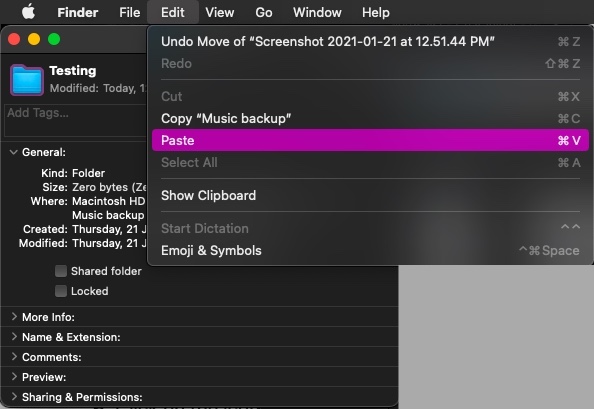Click the "Kind: Folder" text

(73, 173)
